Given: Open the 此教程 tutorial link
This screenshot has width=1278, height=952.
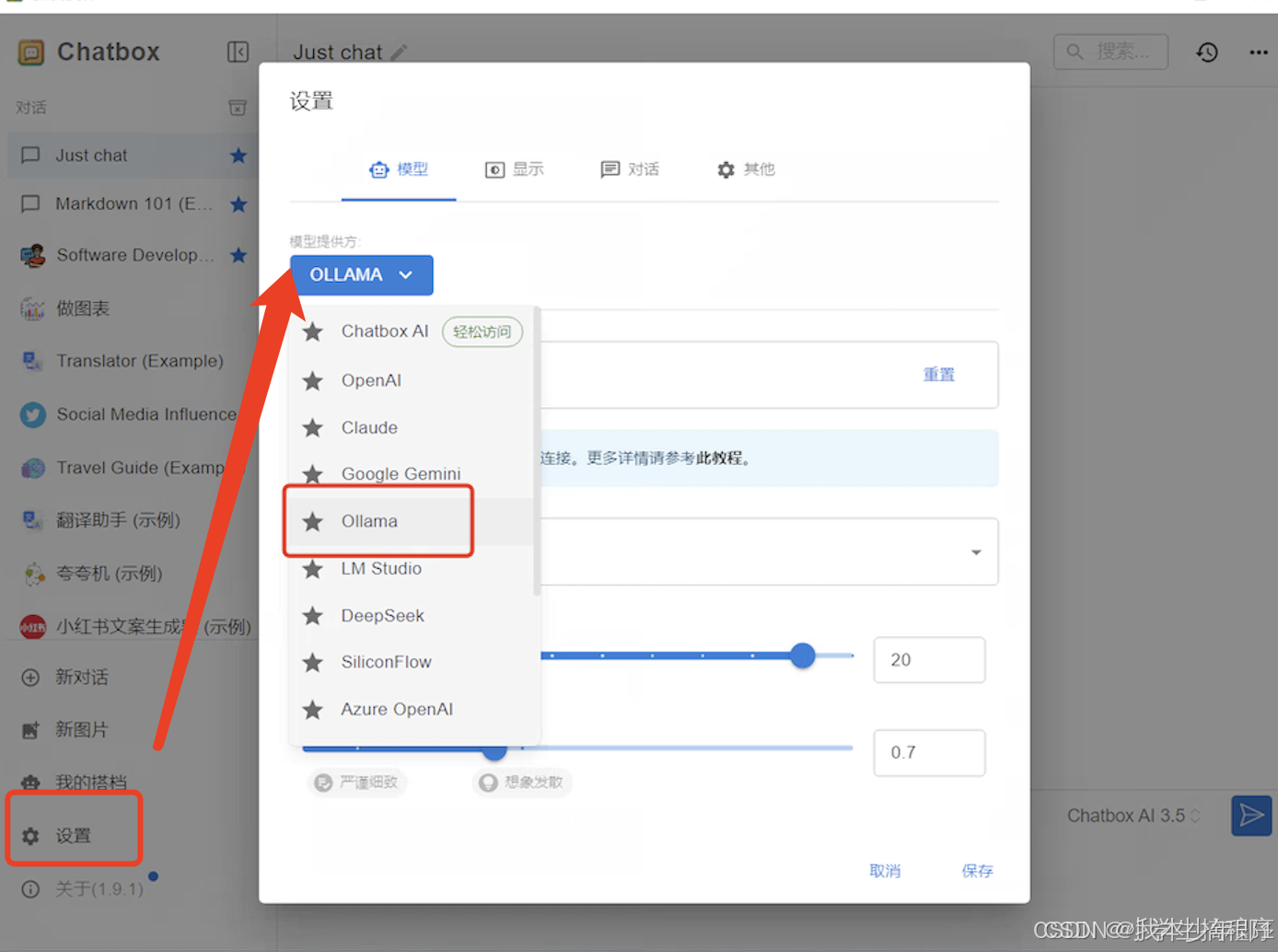Looking at the screenshot, I should click(719, 459).
